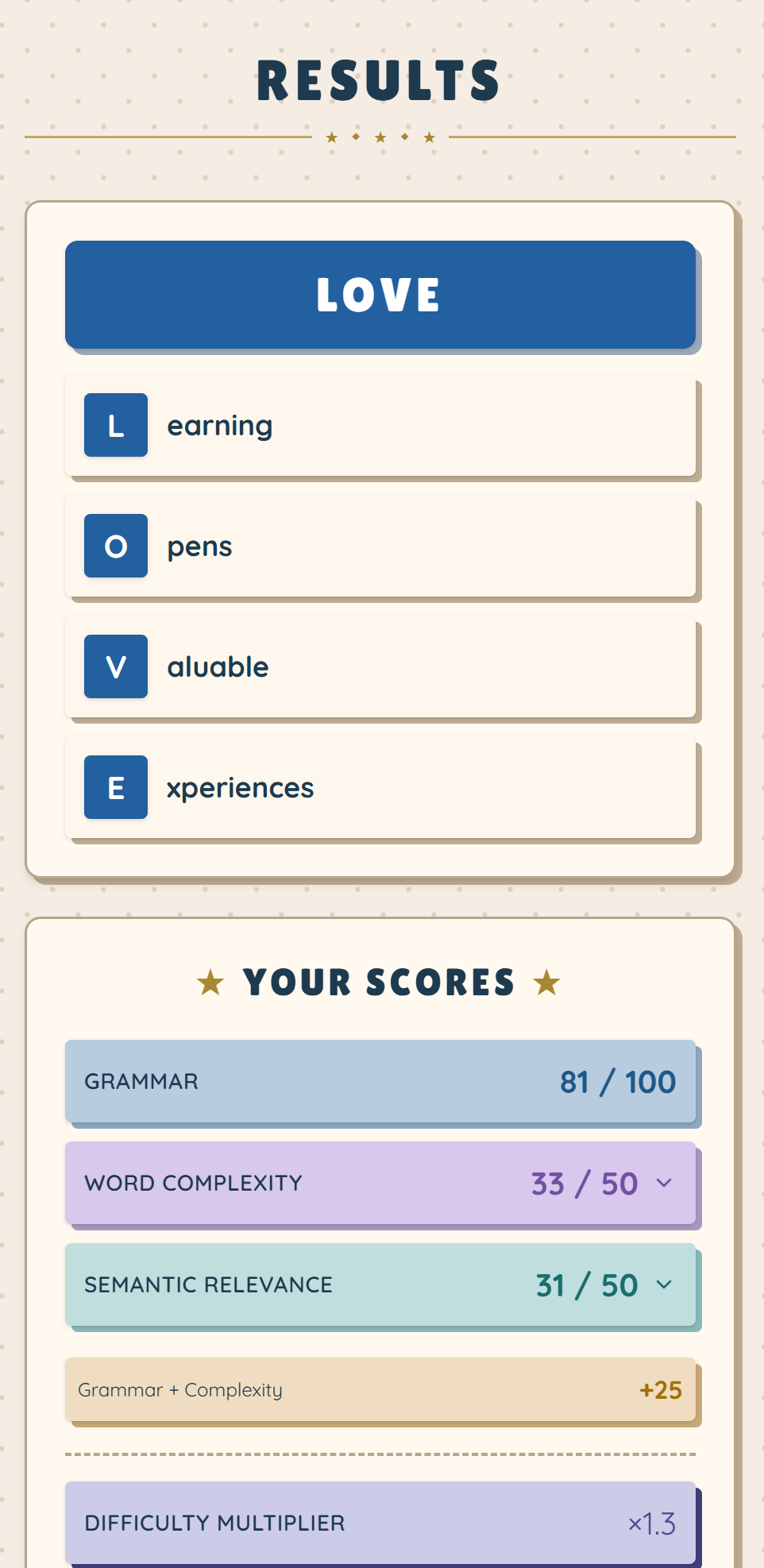Click the LOVE word banner
This screenshot has height=1568, width=764.
[x=380, y=295]
